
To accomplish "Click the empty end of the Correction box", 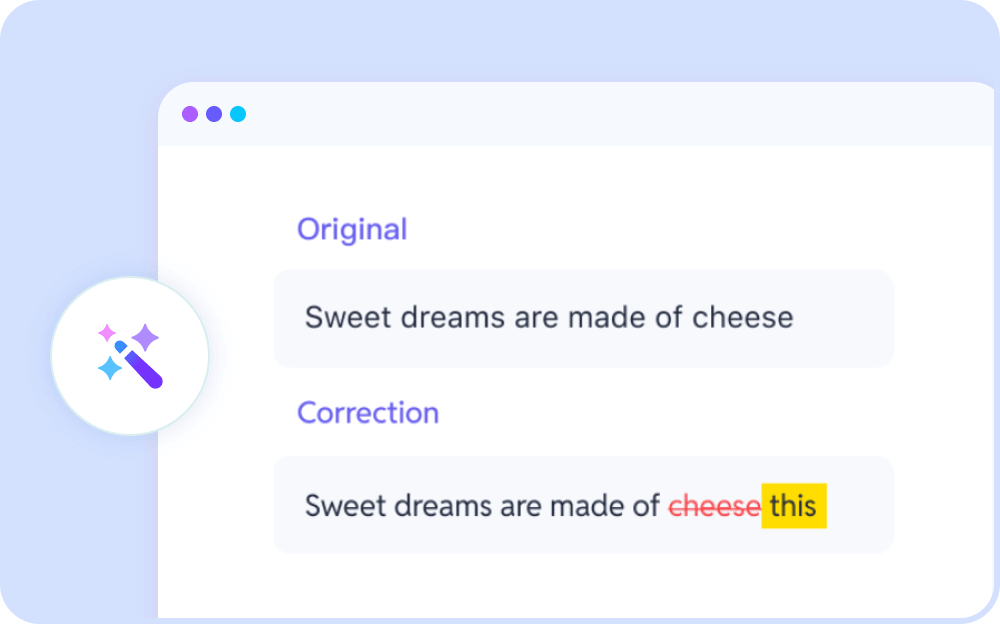I will tap(860, 505).
